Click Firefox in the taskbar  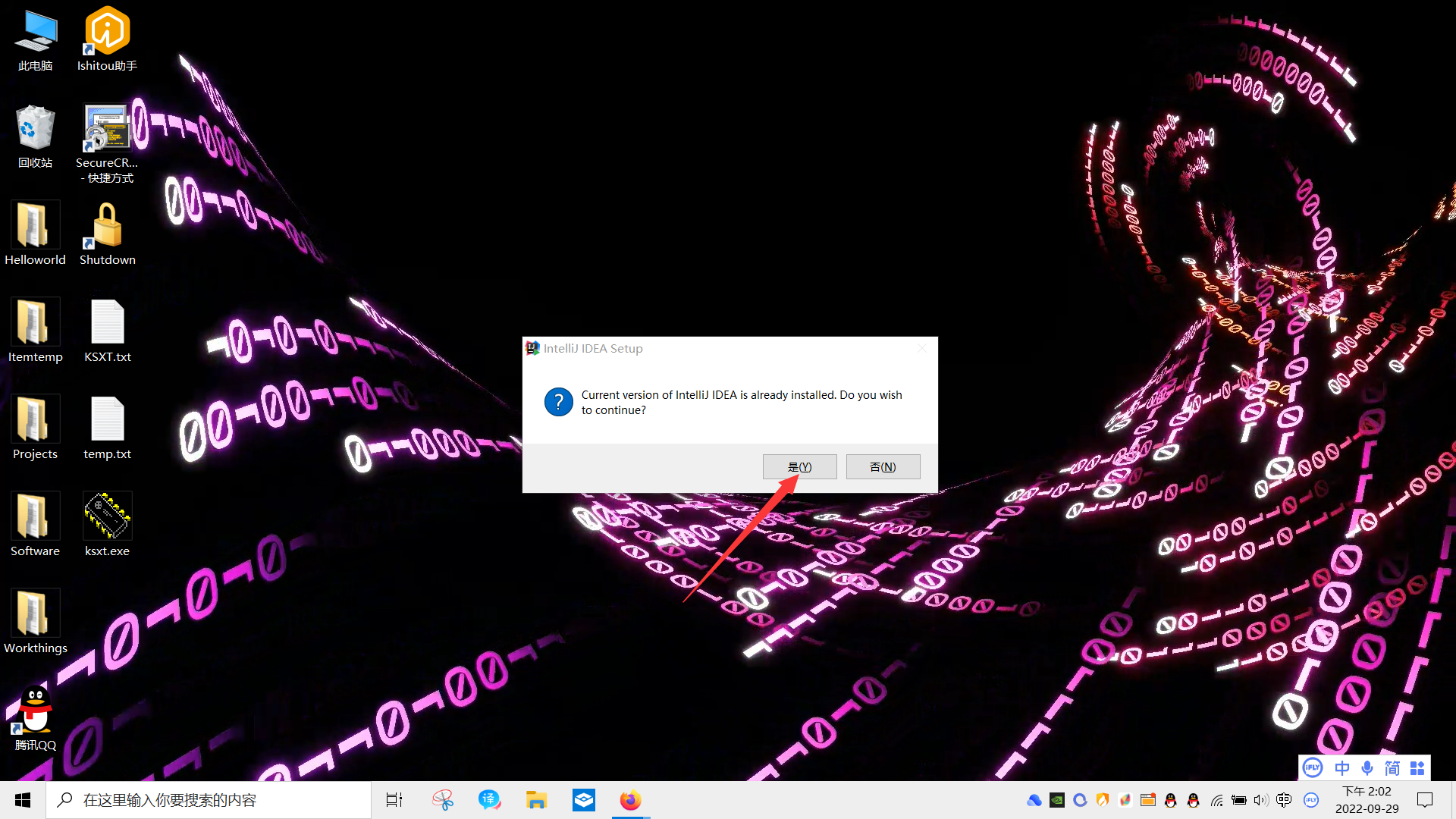pyautogui.click(x=630, y=800)
